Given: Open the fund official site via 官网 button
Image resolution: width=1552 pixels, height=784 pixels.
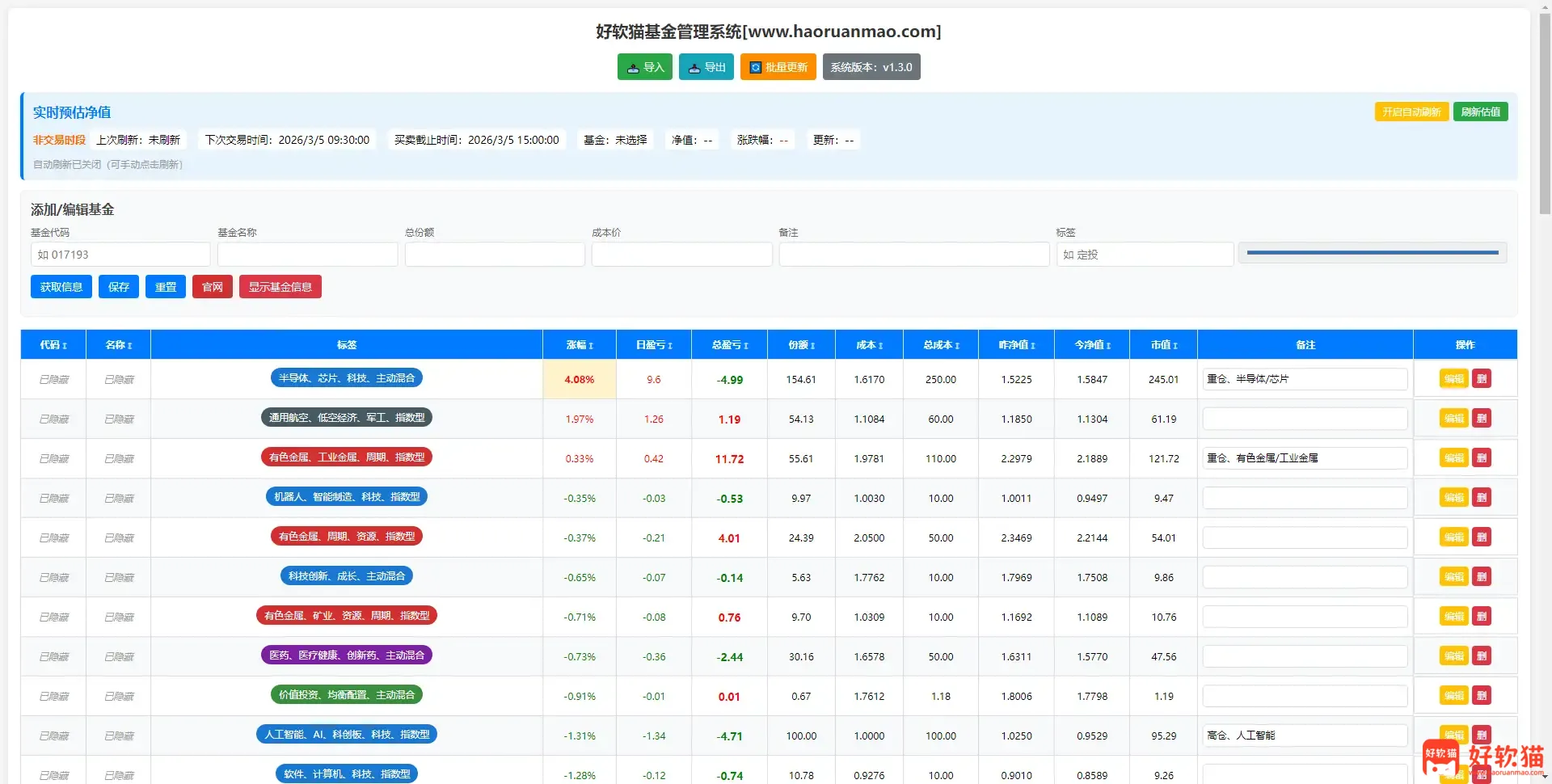Looking at the screenshot, I should 212,286.
